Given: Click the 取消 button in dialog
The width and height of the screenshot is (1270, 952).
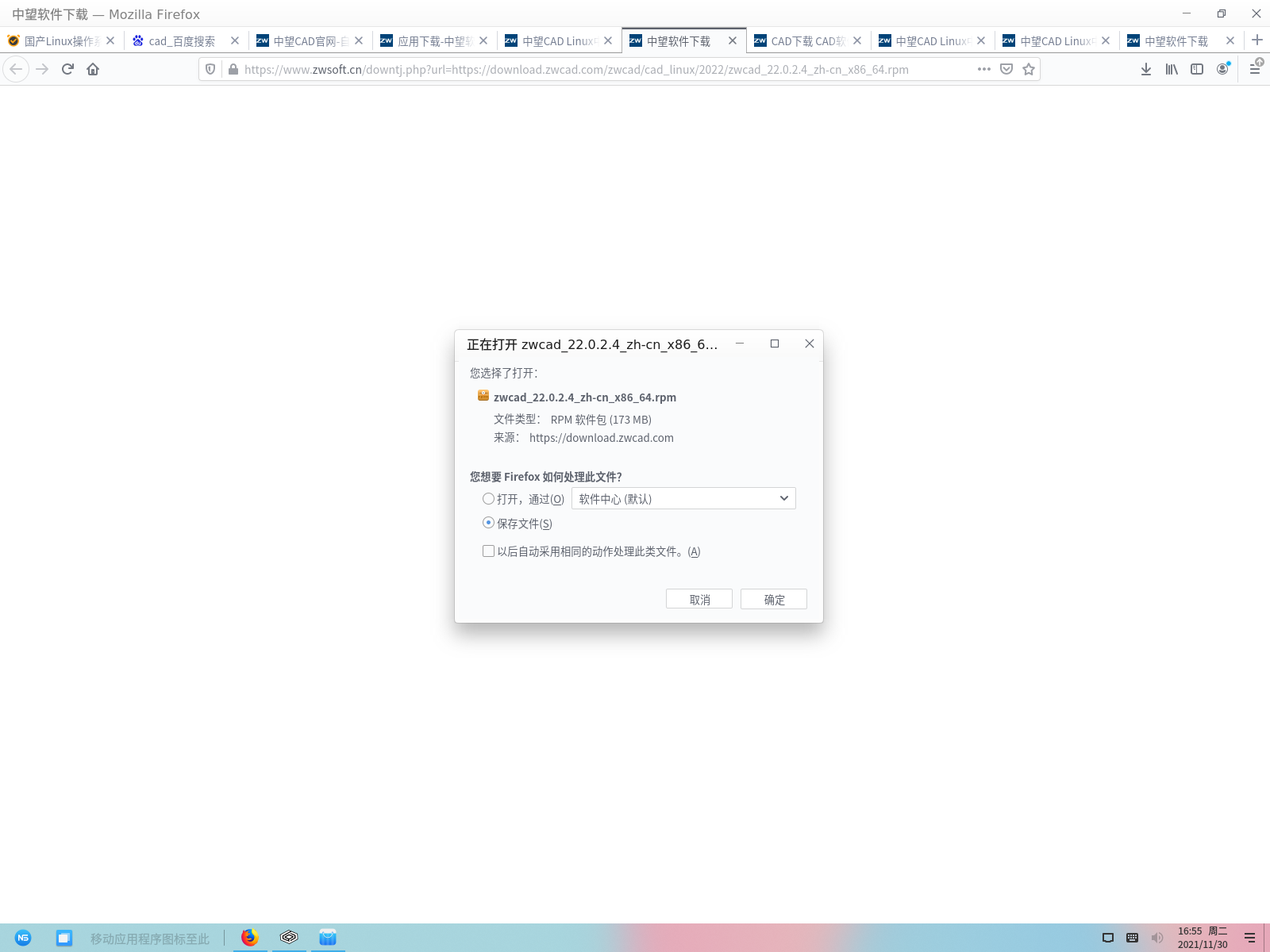Looking at the screenshot, I should tap(699, 599).
